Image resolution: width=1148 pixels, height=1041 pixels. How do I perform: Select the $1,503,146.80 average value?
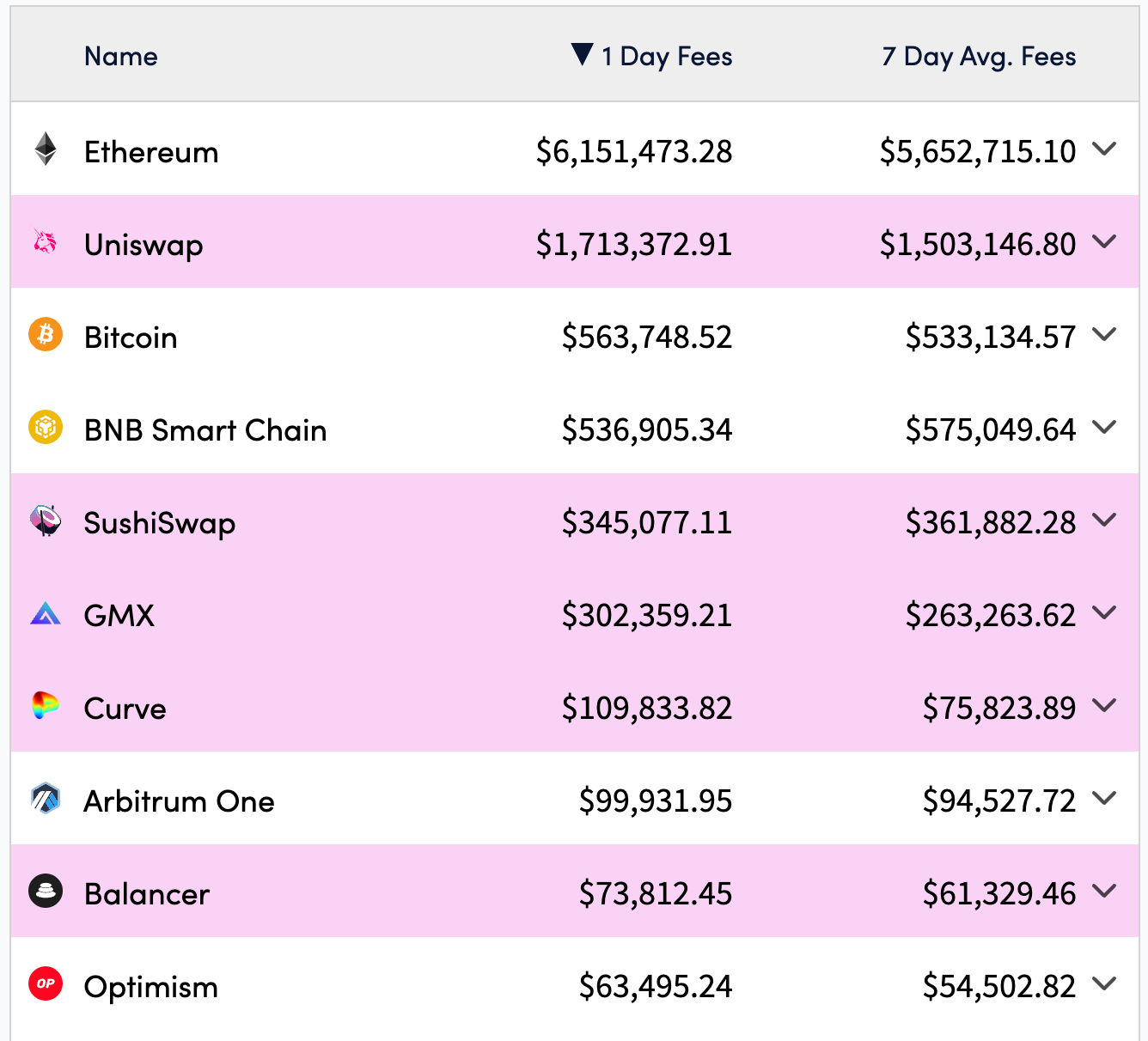978,245
